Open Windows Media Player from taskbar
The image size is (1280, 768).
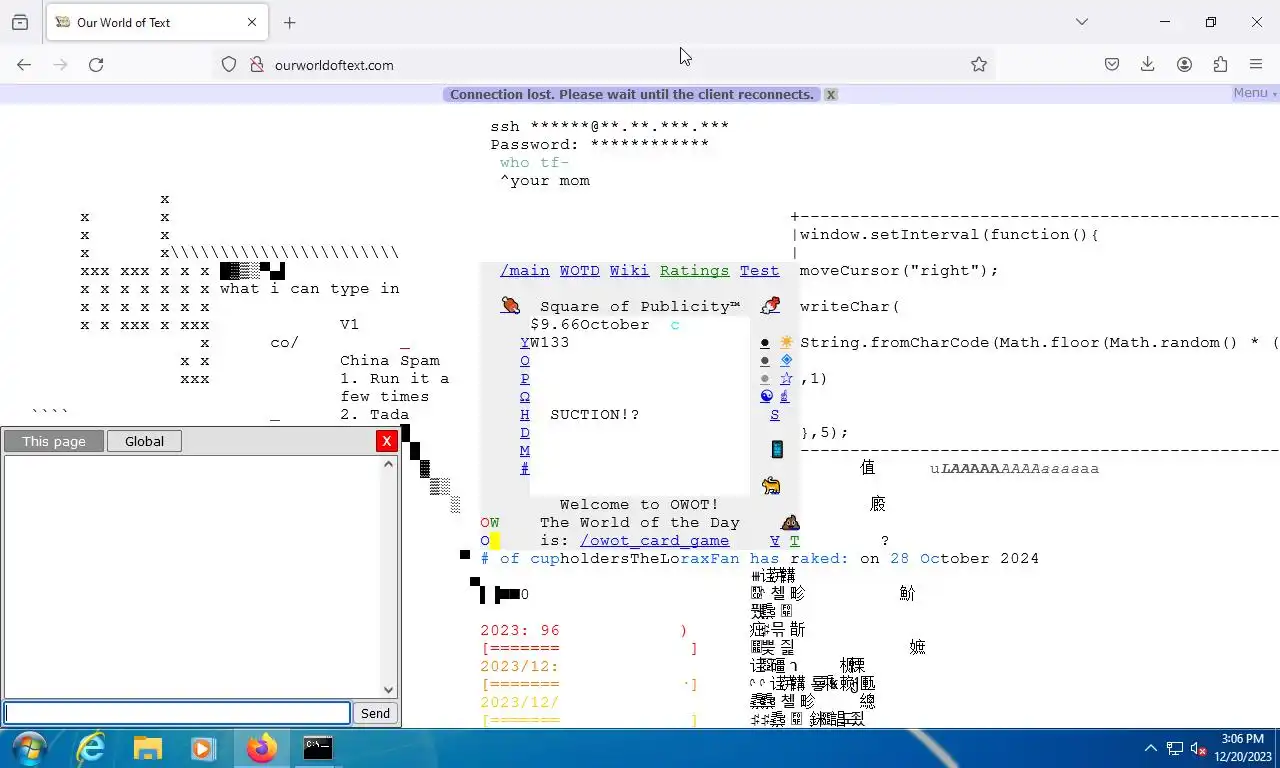point(203,748)
